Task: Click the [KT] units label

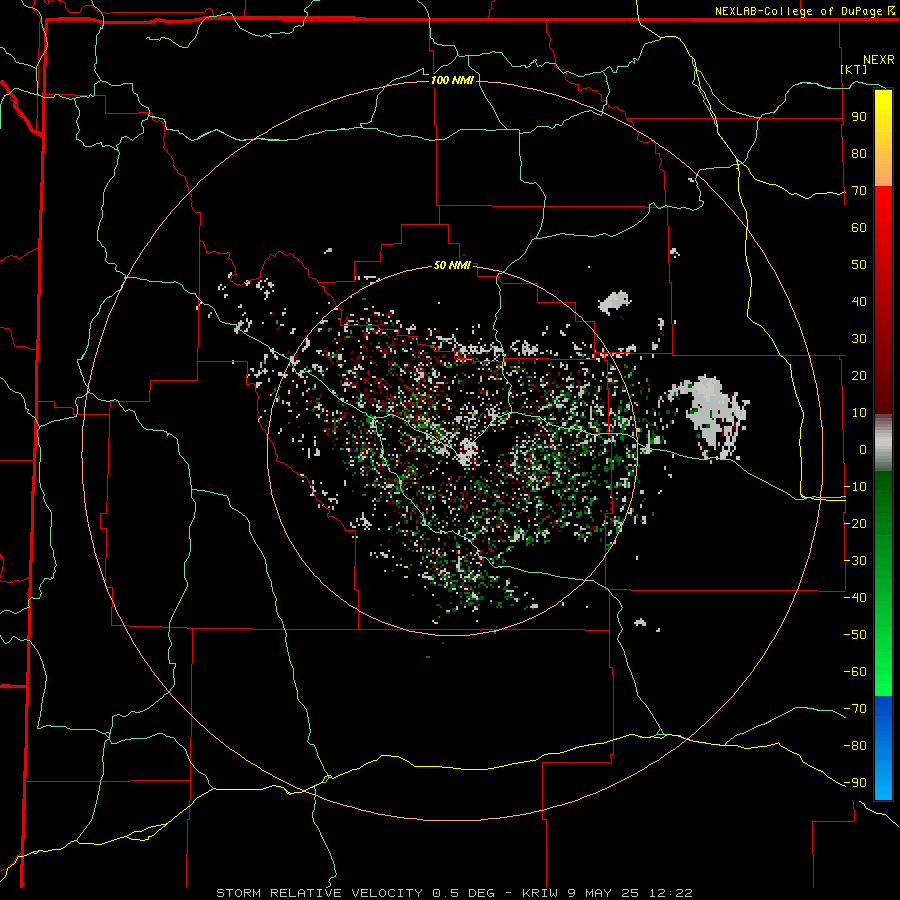Action: coord(854,69)
